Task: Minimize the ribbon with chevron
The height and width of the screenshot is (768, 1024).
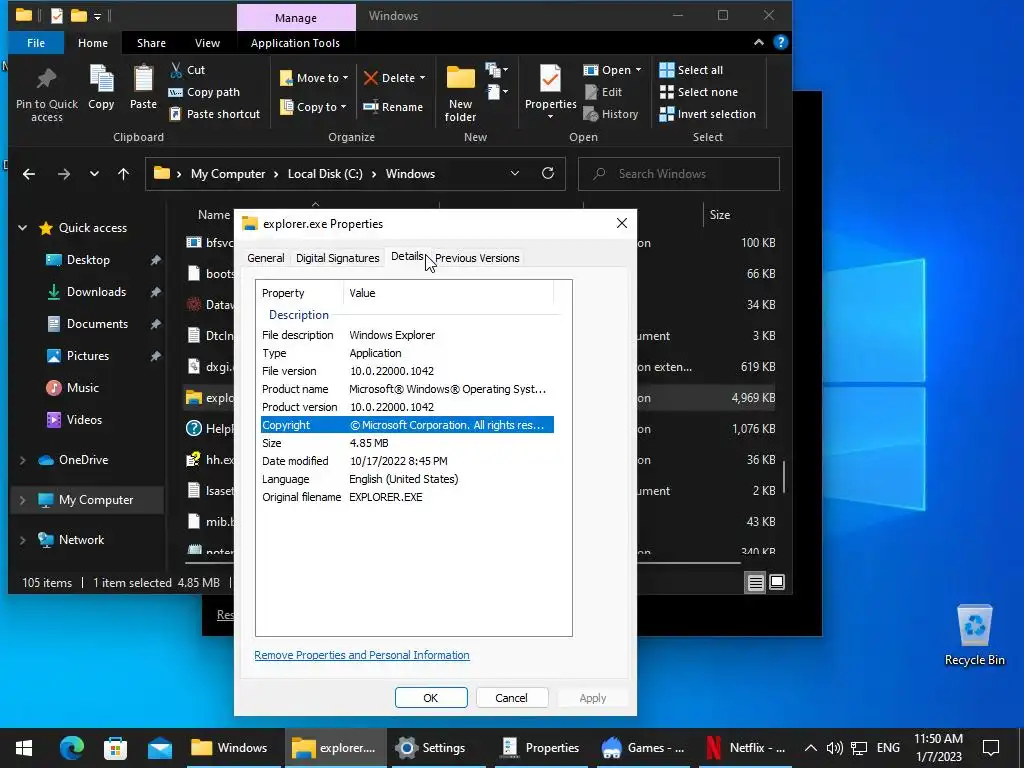Action: [x=759, y=42]
